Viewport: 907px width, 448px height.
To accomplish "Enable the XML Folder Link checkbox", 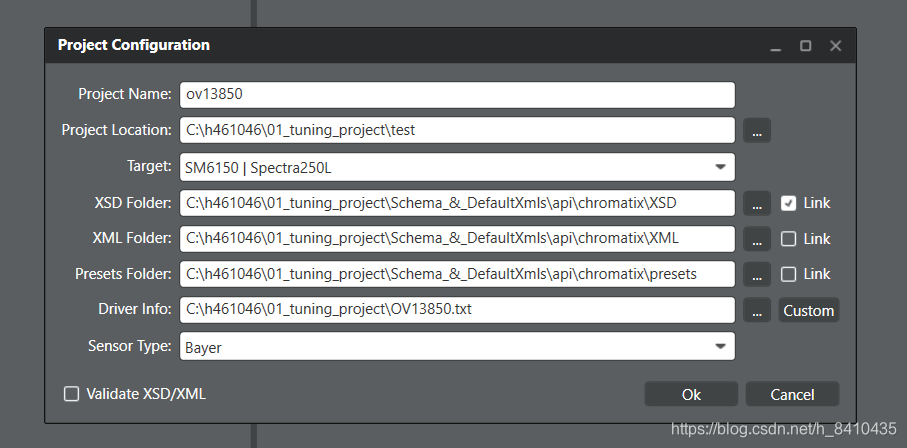I will [788, 238].
